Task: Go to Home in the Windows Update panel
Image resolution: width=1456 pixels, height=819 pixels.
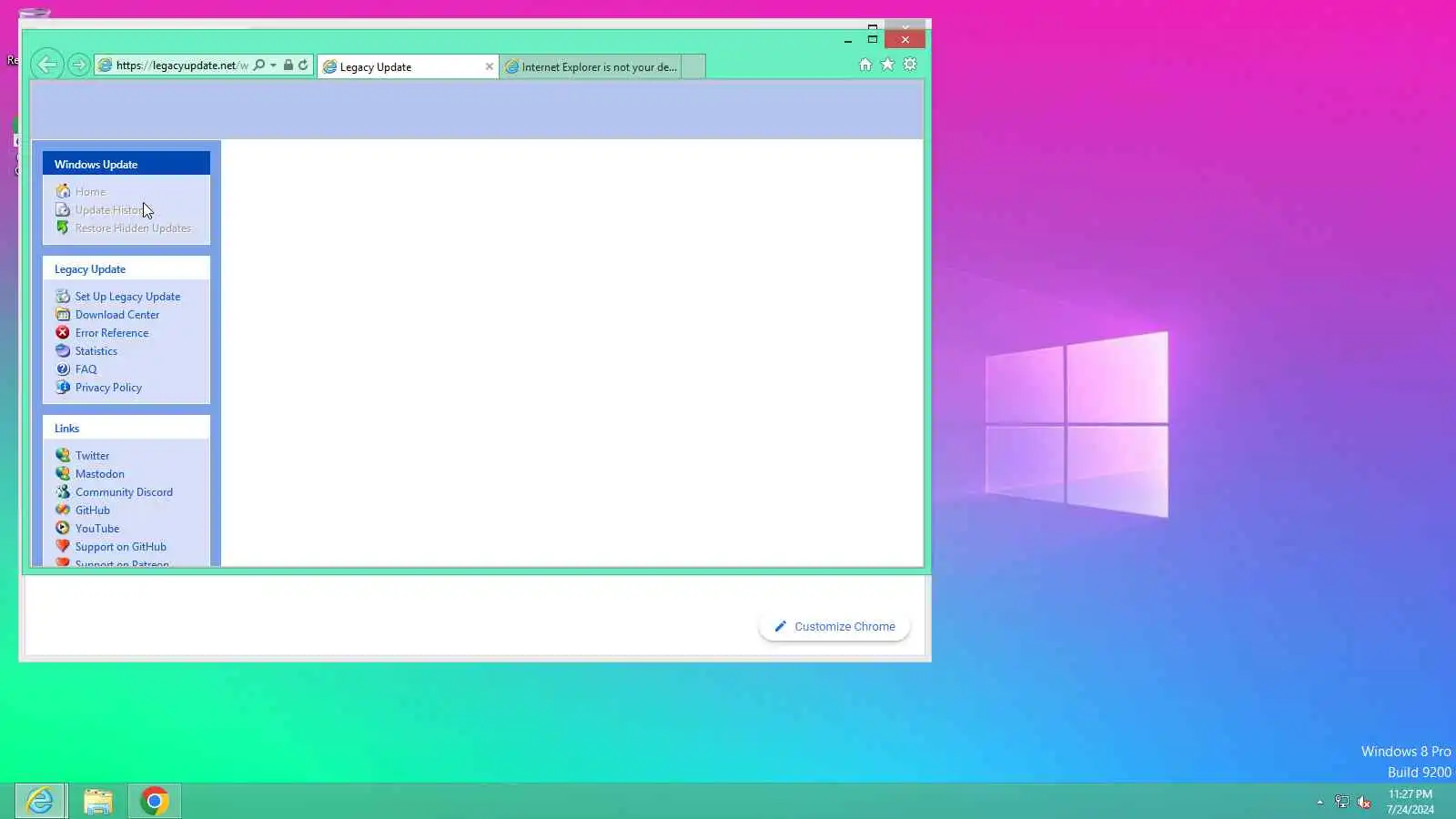Action: point(90,191)
